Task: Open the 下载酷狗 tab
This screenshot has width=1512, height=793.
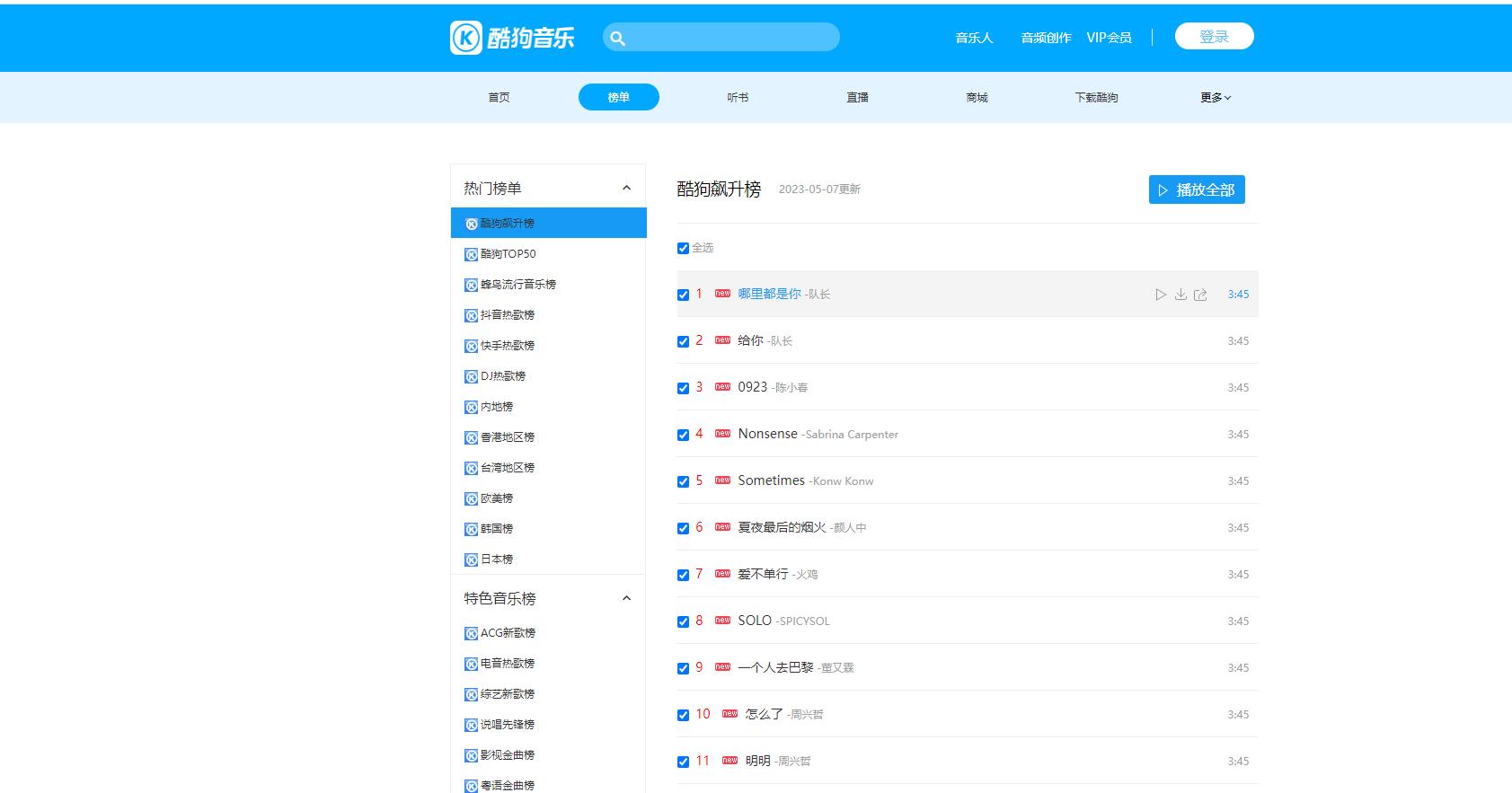Action: click(x=1096, y=97)
